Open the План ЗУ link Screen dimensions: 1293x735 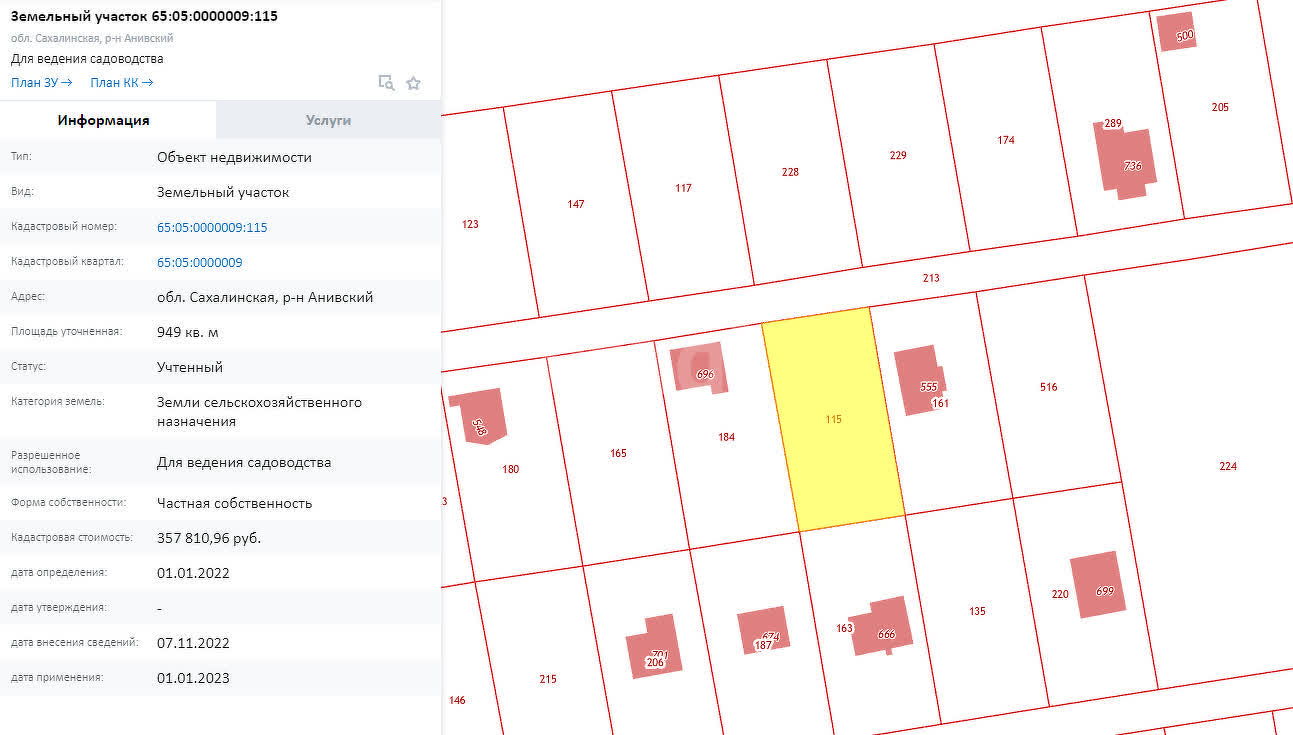coord(41,83)
